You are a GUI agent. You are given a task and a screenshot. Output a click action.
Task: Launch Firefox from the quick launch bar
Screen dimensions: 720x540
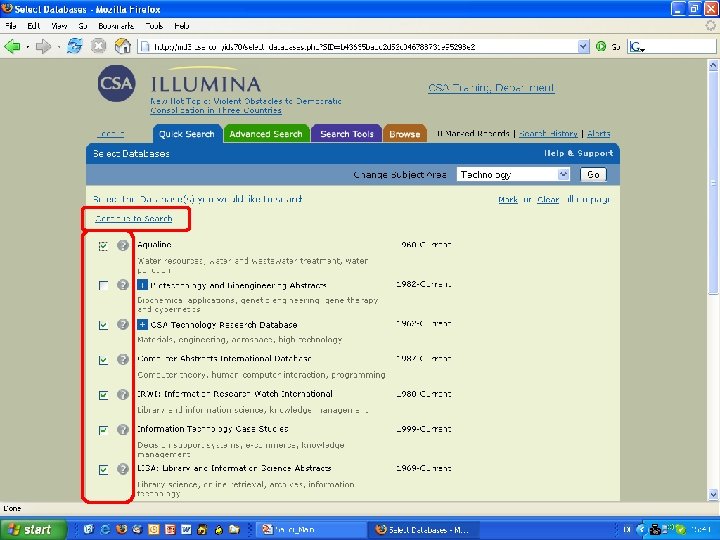(121, 529)
